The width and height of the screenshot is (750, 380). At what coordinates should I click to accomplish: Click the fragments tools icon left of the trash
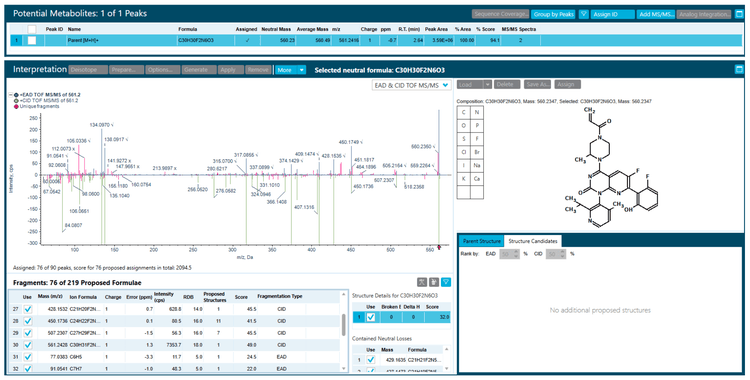[x=422, y=282]
